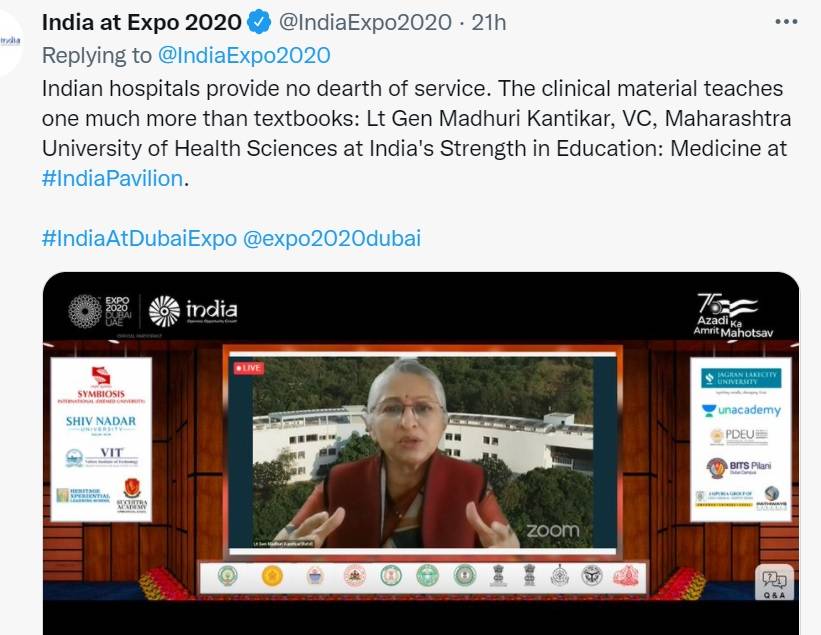Image resolution: width=821 pixels, height=635 pixels.
Task: Open the Replying to @IndiaExpo2020 mention
Action: [x=244, y=55]
